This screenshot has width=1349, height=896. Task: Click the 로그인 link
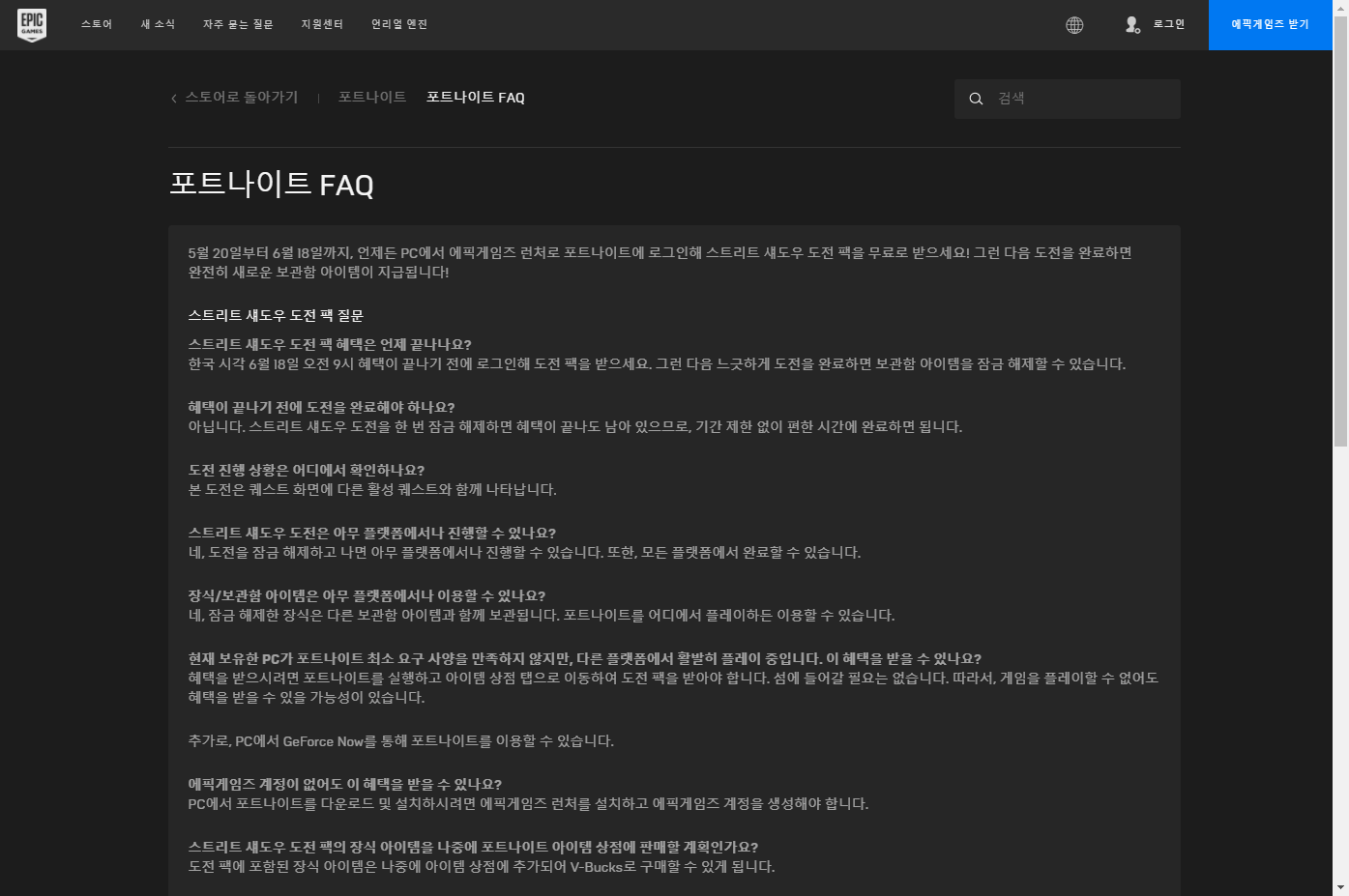pyautogui.click(x=1169, y=24)
